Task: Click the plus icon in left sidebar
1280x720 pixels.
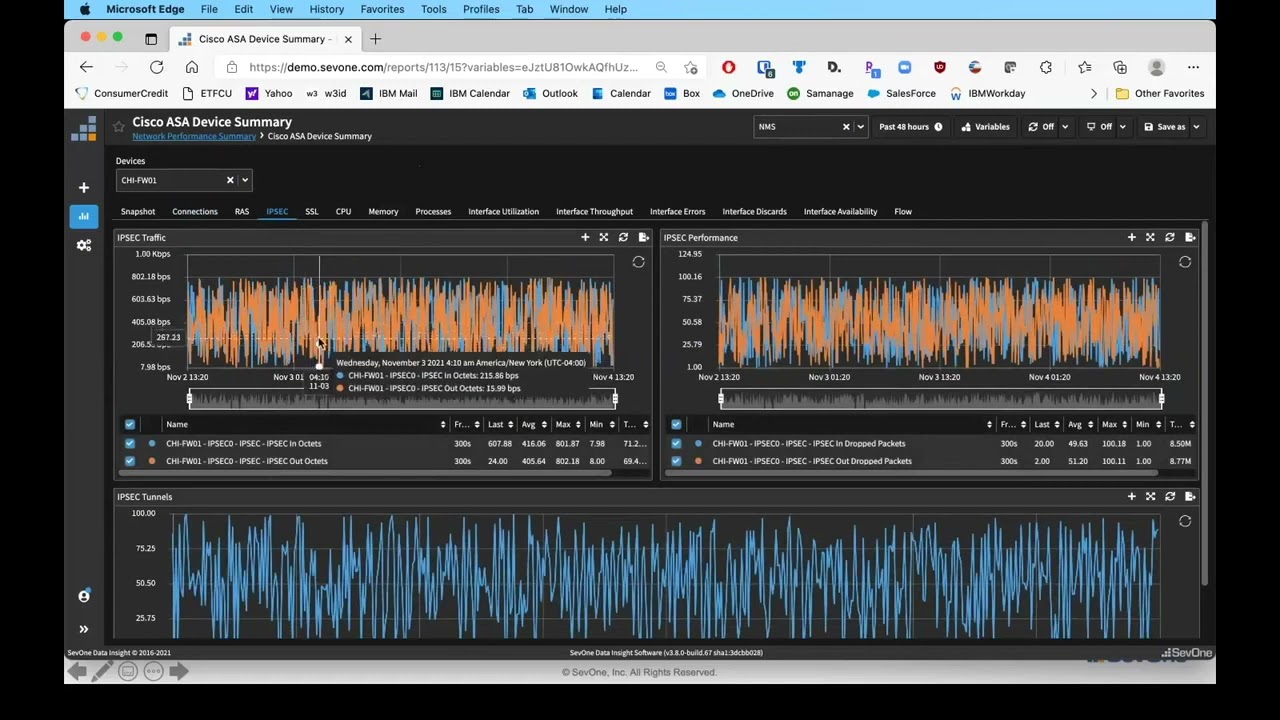Action: 84,188
